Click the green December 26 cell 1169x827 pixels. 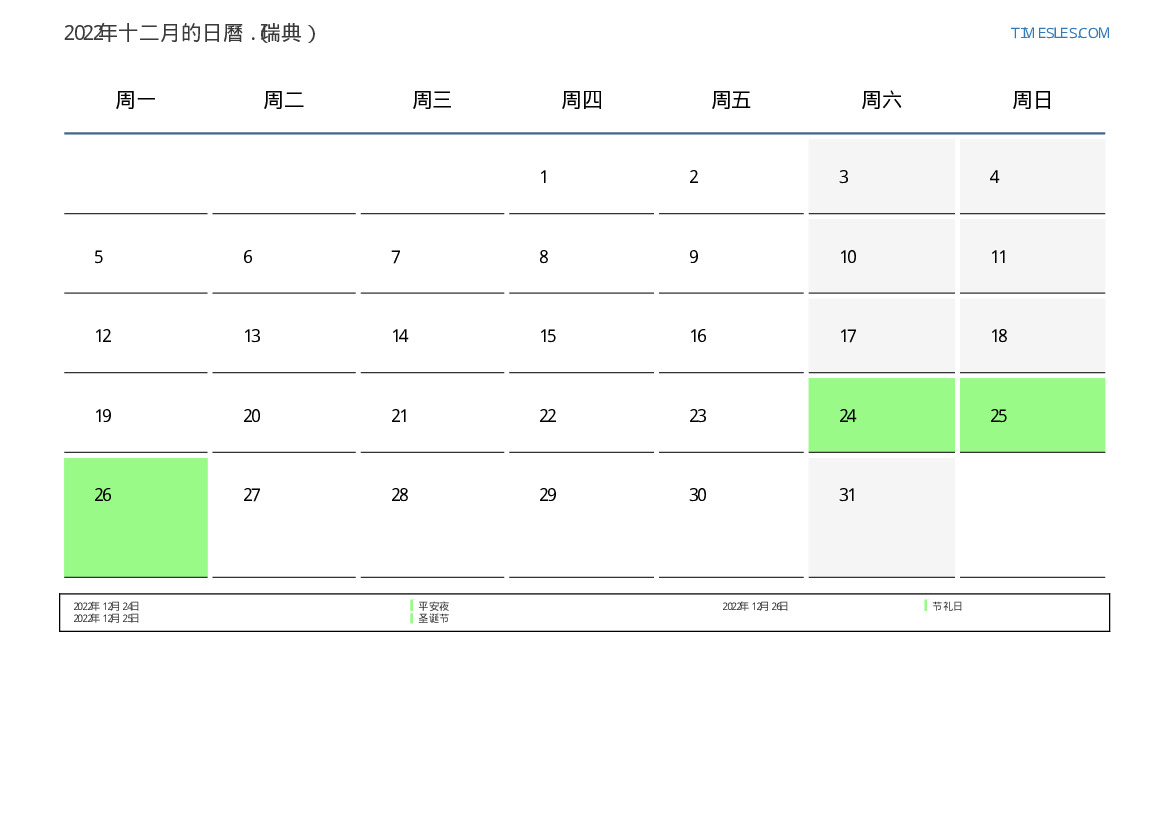coord(136,516)
